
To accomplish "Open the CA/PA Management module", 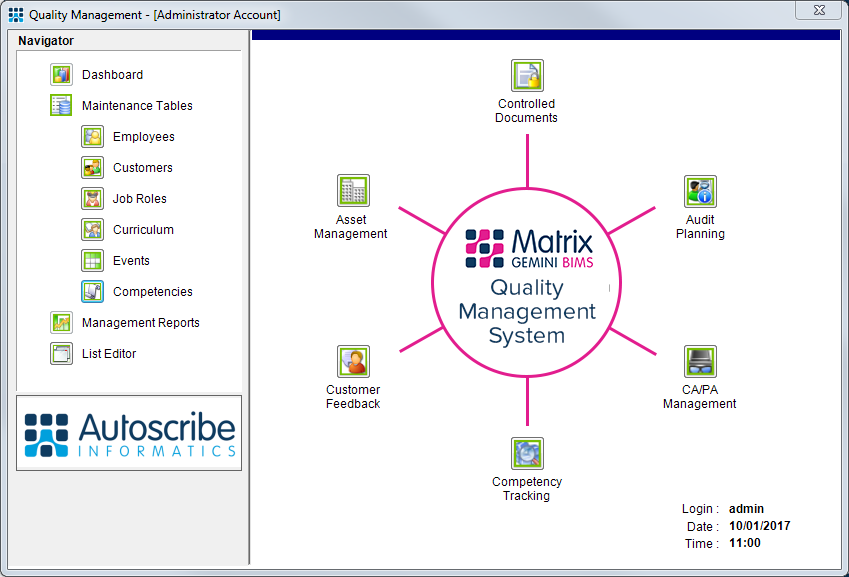I will pyautogui.click(x=699, y=361).
